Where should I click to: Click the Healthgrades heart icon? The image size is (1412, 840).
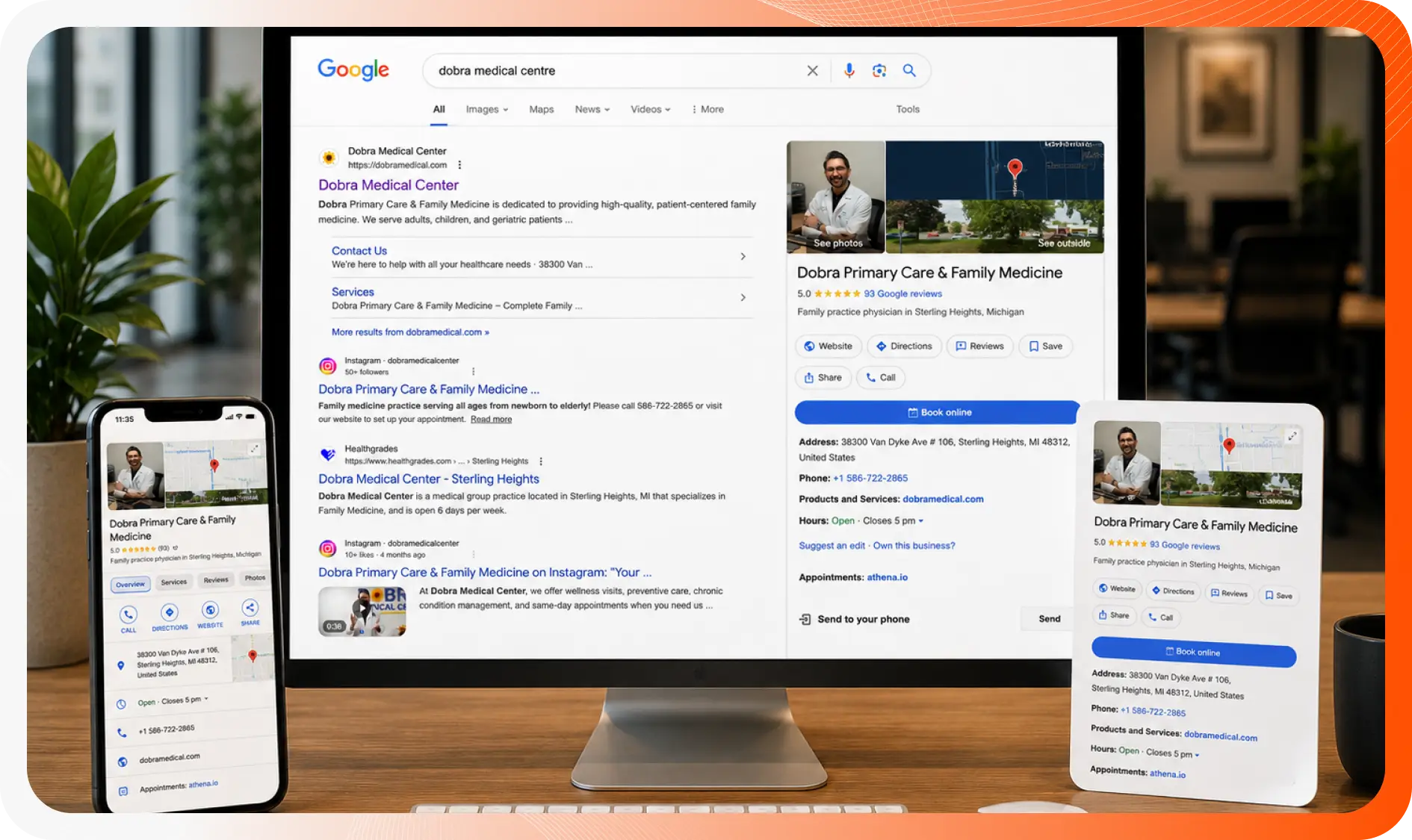coord(327,454)
